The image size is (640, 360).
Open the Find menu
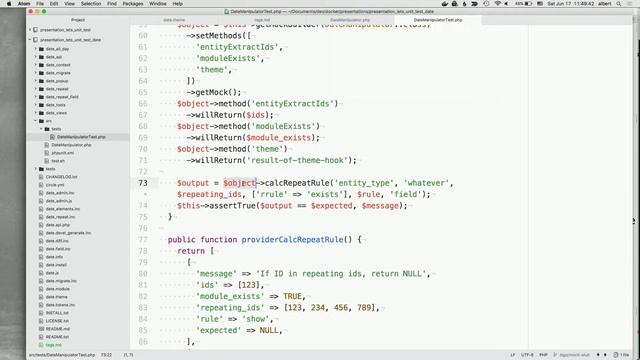tap(112, 4)
